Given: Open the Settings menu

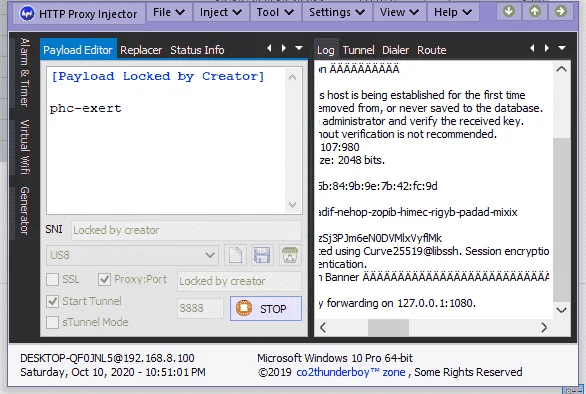Looking at the screenshot, I should tap(337, 12).
